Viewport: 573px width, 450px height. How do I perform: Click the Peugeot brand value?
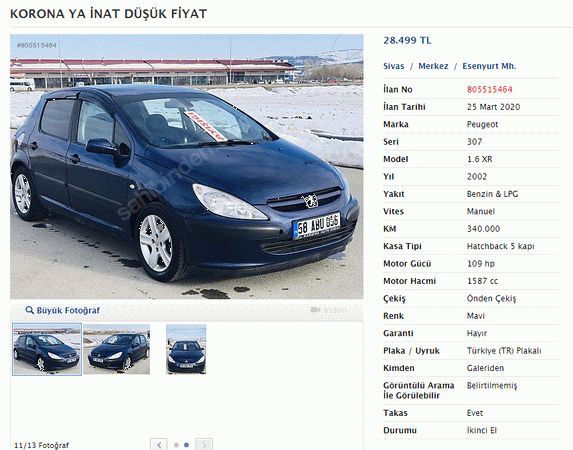click(482, 124)
